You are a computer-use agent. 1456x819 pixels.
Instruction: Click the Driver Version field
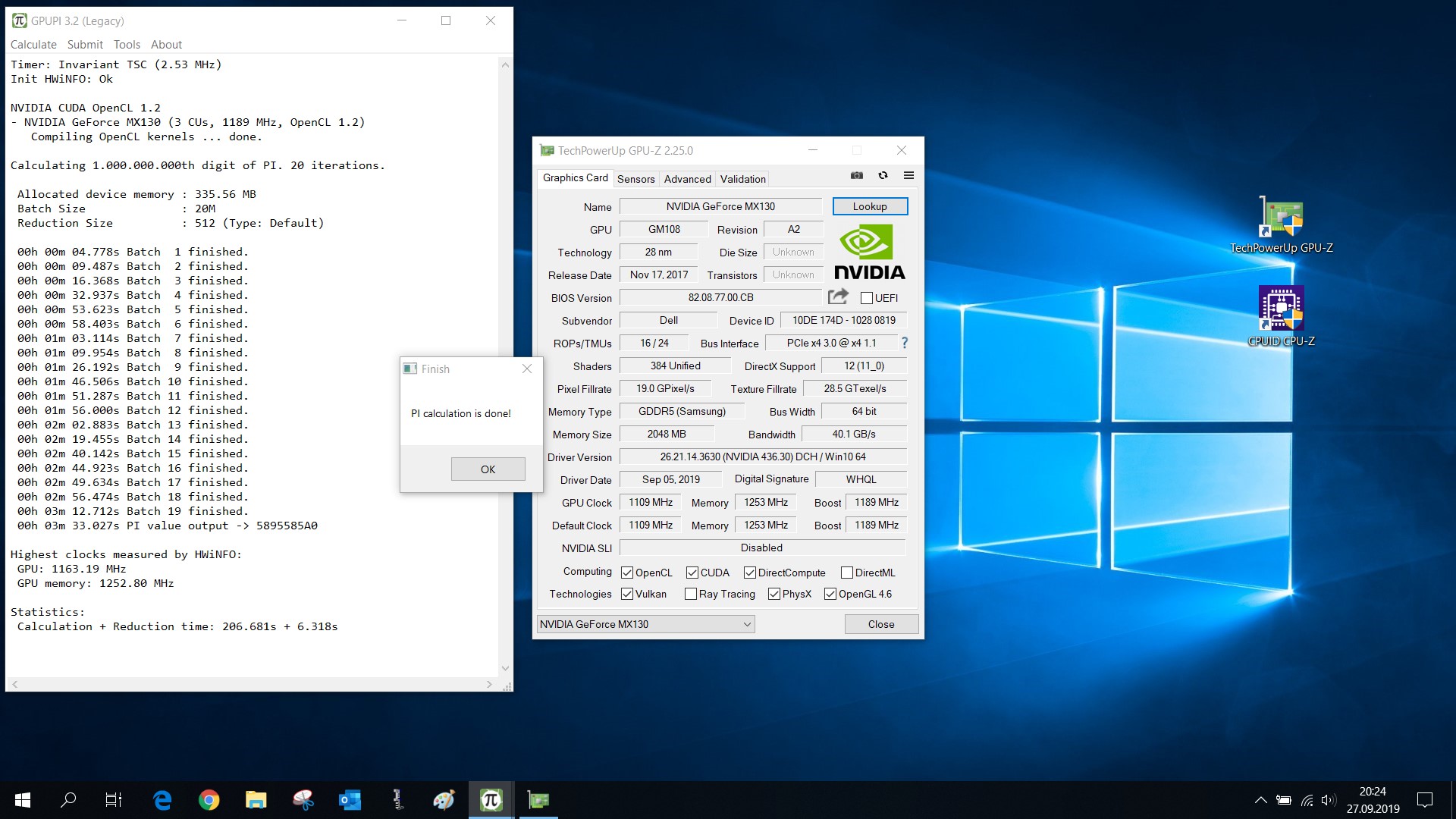point(763,457)
